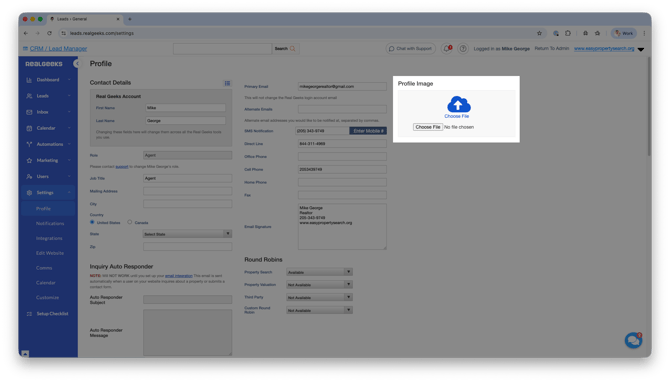This screenshot has height=382, width=670.
Task: Expand the Marketing menu chevron
Action: [x=69, y=161]
